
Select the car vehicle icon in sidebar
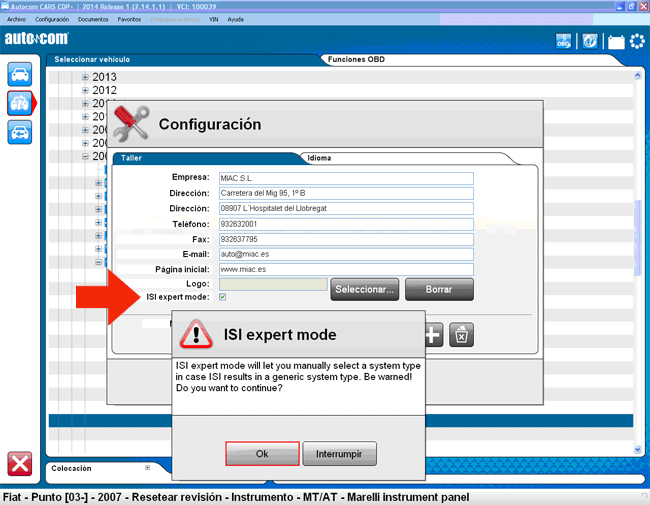point(19,75)
